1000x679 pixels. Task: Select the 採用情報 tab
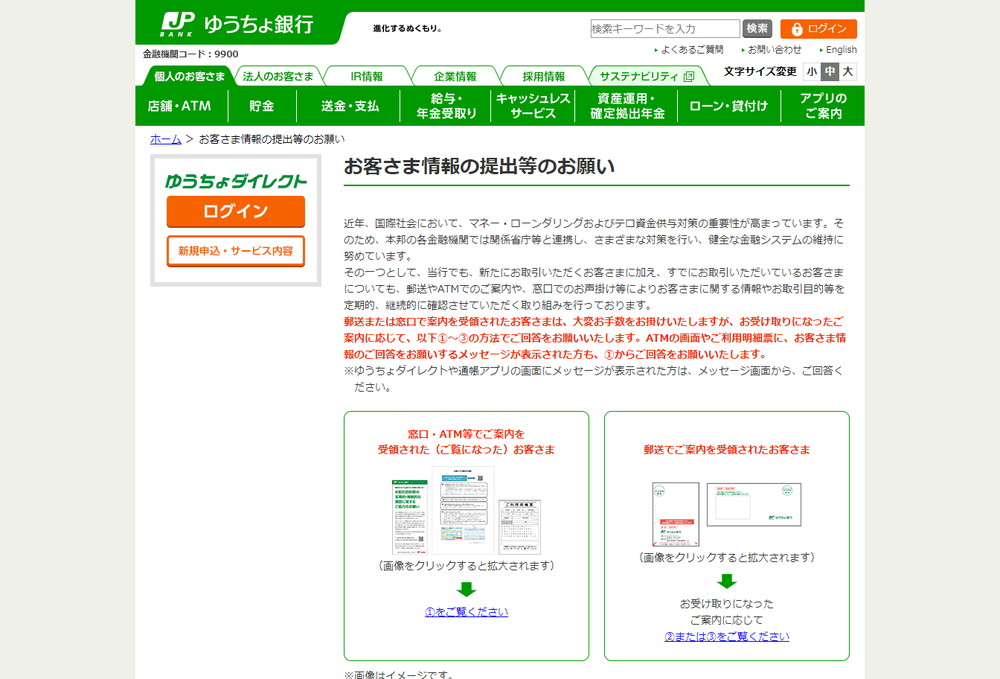(543, 76)
